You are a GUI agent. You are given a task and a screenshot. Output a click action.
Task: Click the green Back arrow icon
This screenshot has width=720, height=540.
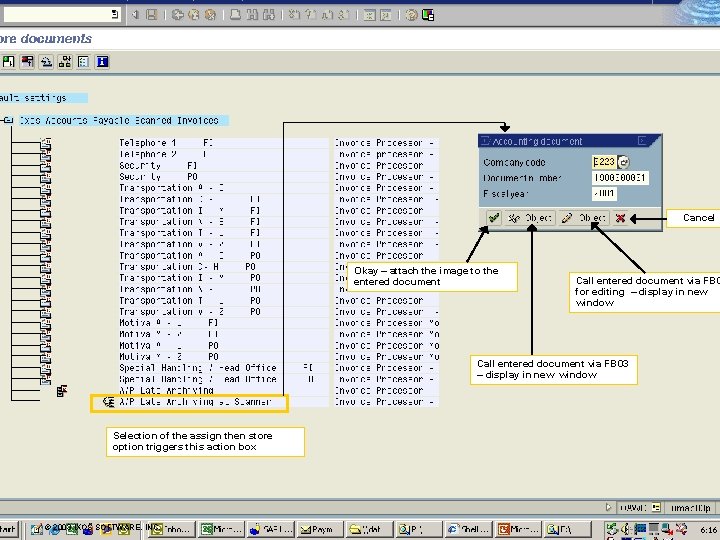click(177, 15)
